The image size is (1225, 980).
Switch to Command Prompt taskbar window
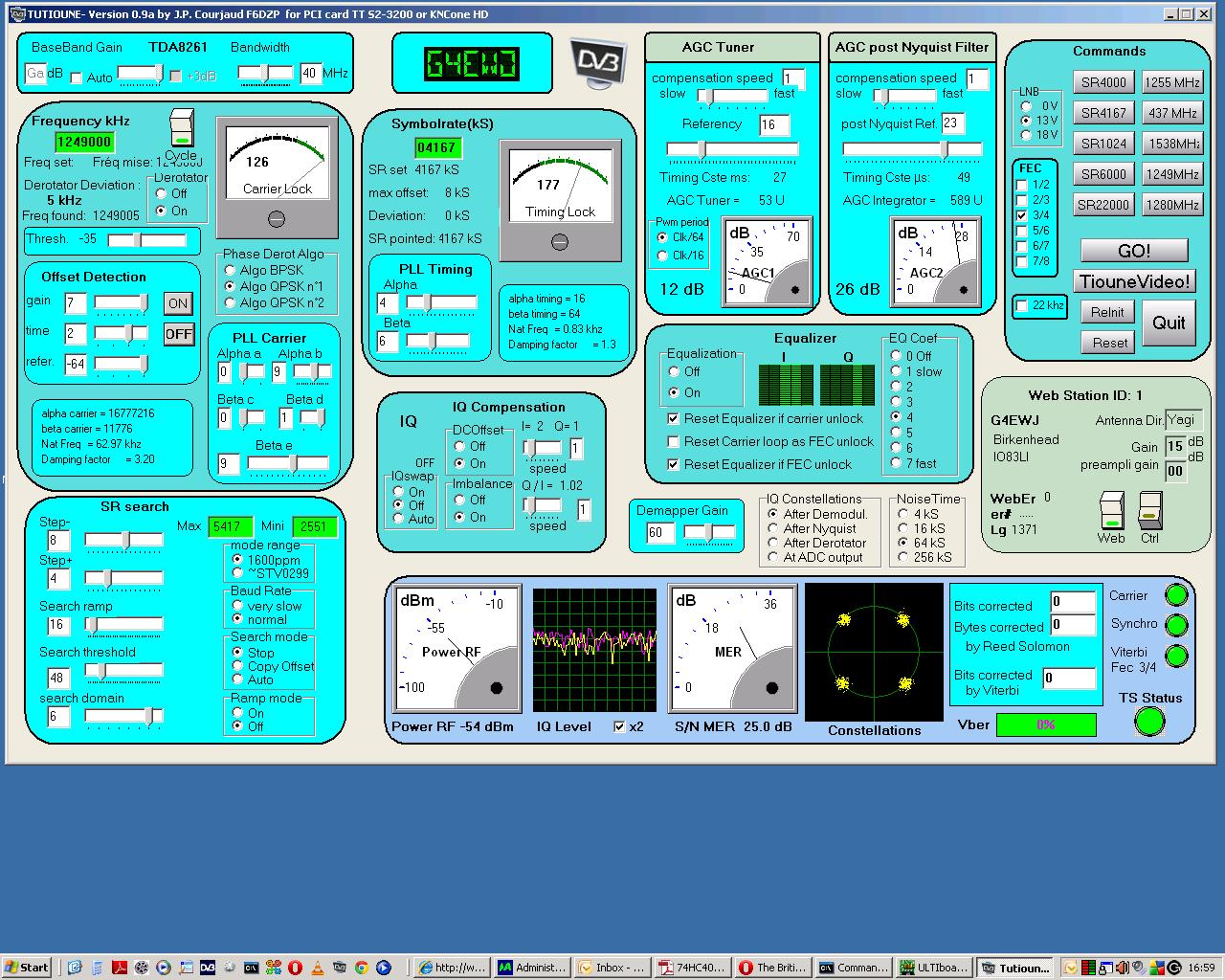(x=854, y=968)
